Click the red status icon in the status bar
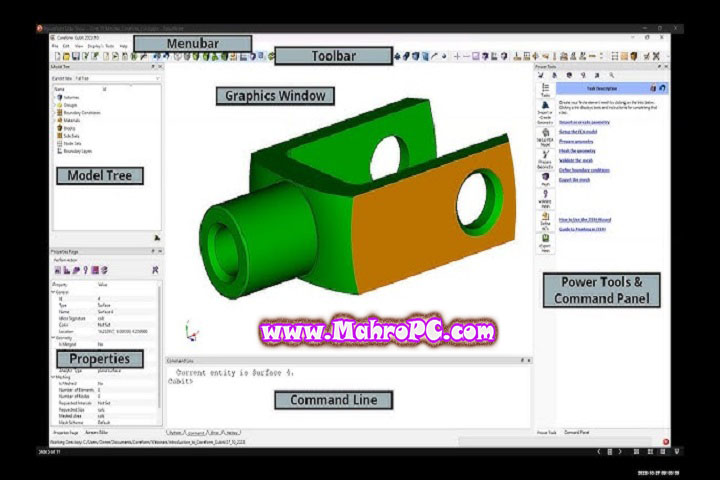Image resolution: width=720 pixels, height=480 pixels. pyautogui.click(x=665, y=442)
